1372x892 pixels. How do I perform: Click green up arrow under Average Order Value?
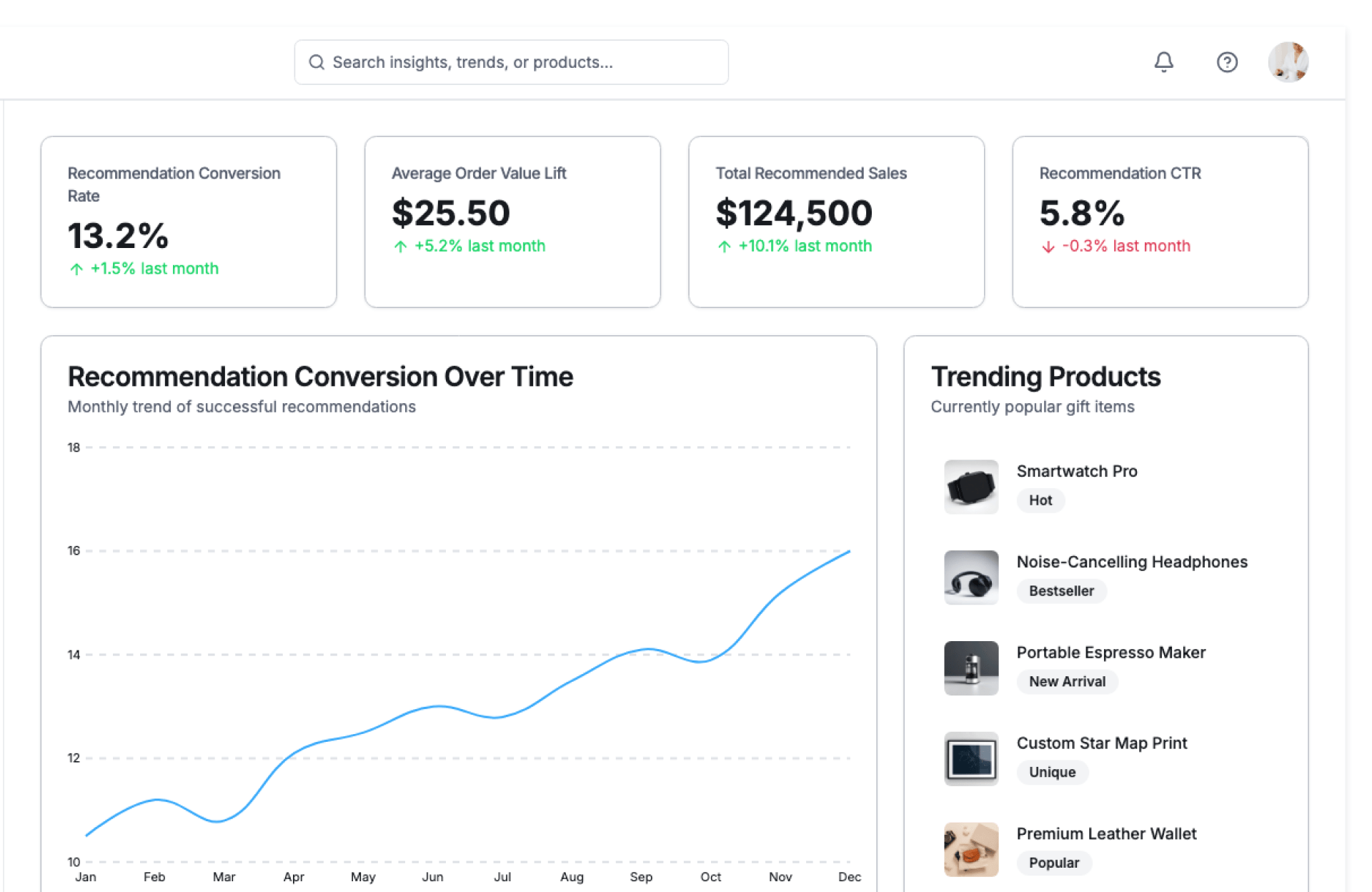click(400, 247)
